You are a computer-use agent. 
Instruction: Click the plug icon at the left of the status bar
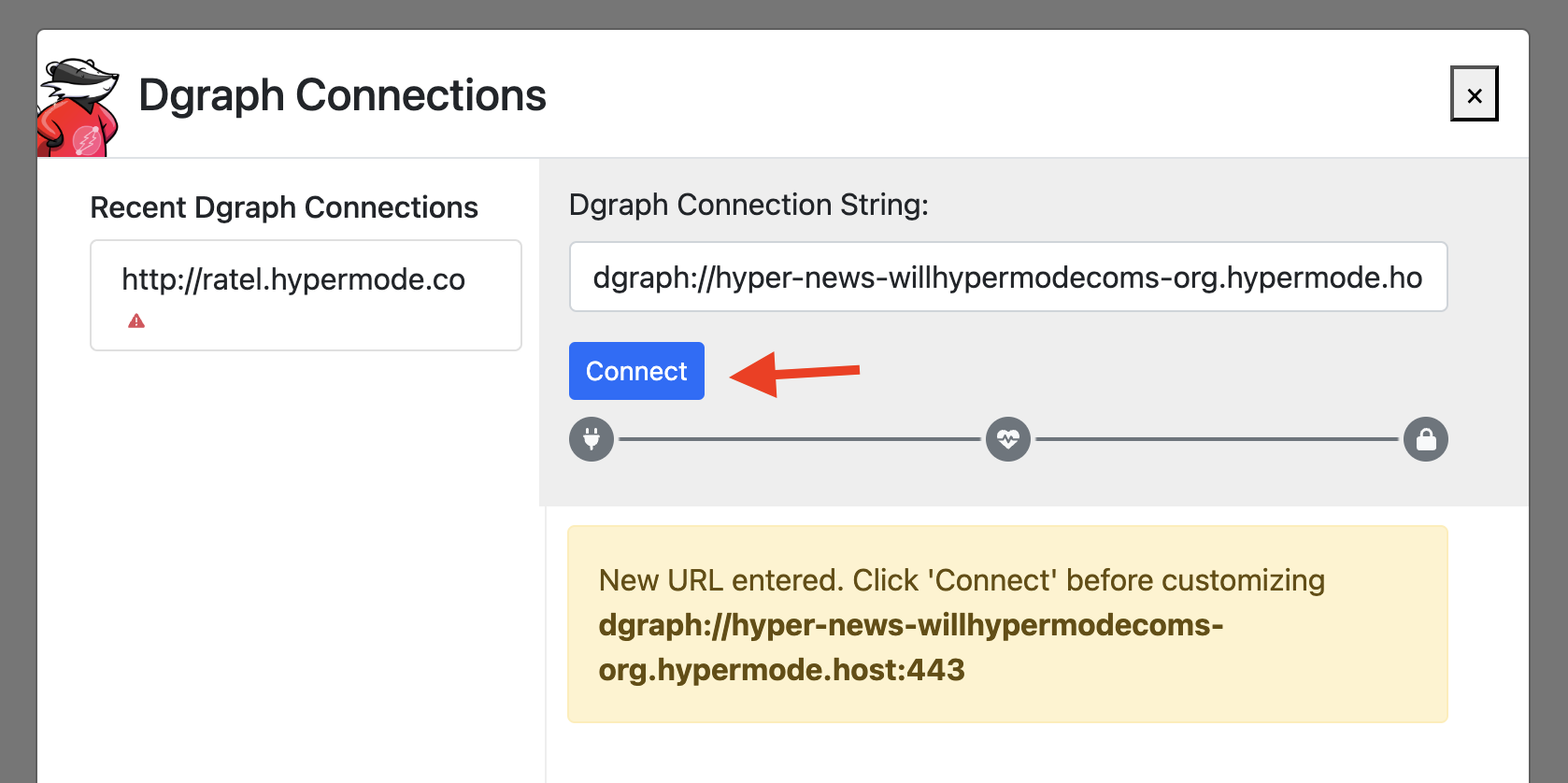click(x=592, y=439)
